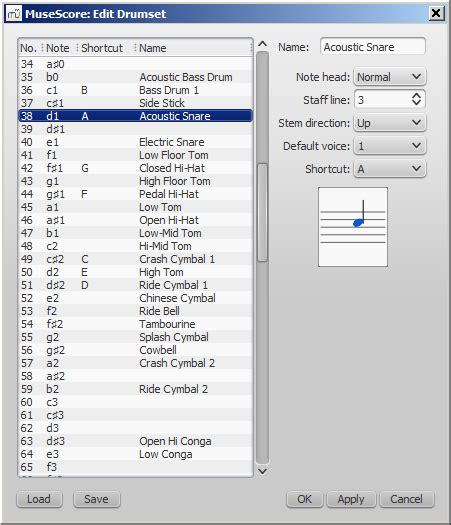This screenshot has width=451, height=525.
Task: Sort by the Name column header
Action: click(x=194, y=48)
